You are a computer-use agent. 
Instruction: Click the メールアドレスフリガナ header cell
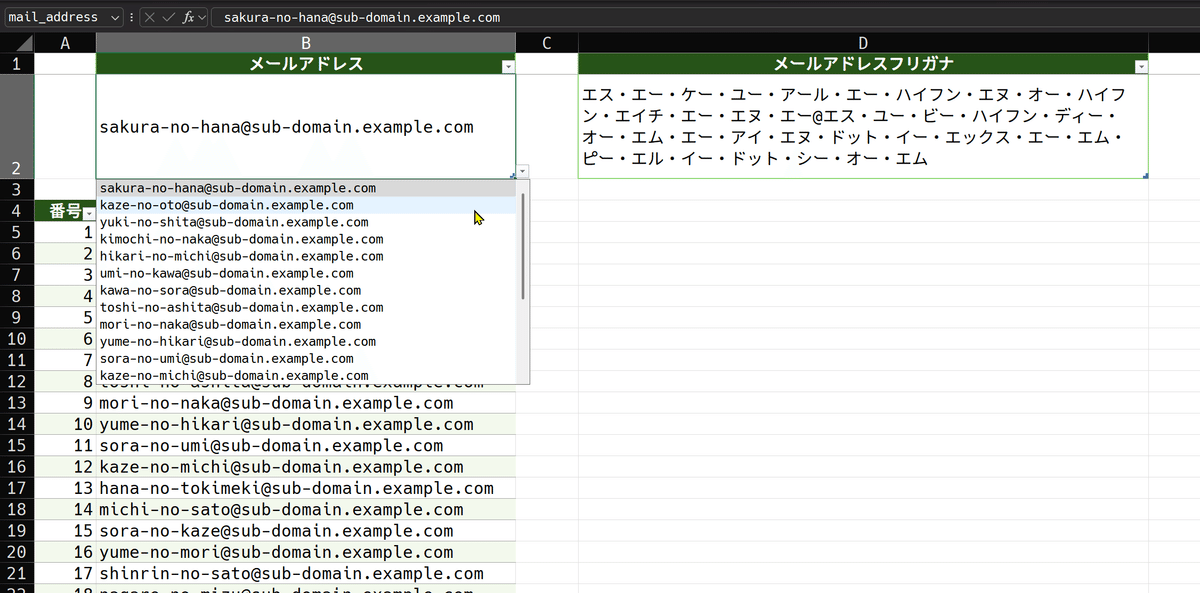(x=863, y=64)
